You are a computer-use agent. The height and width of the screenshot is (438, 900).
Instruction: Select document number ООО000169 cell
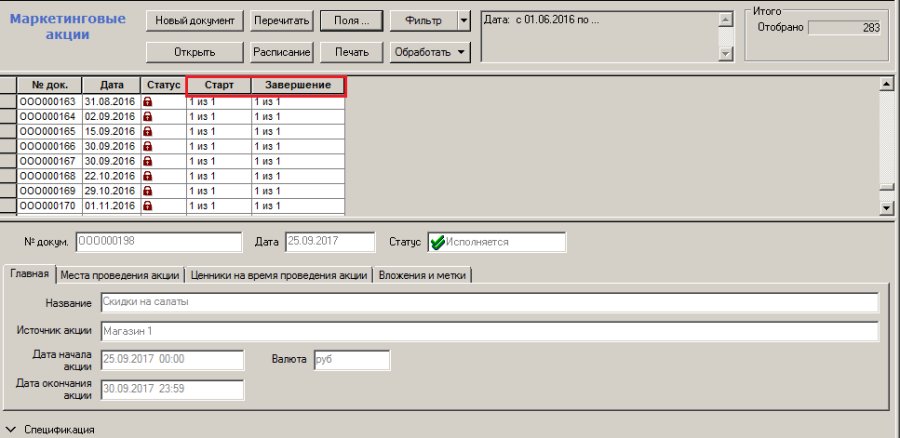tap(49, 191)
